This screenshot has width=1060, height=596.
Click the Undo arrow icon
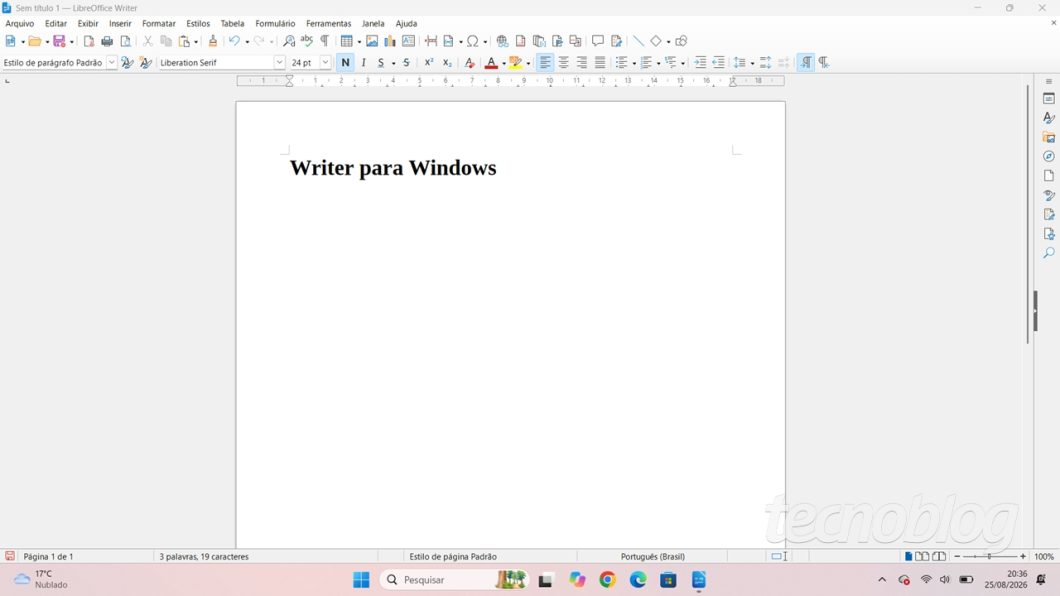point(234,41)
